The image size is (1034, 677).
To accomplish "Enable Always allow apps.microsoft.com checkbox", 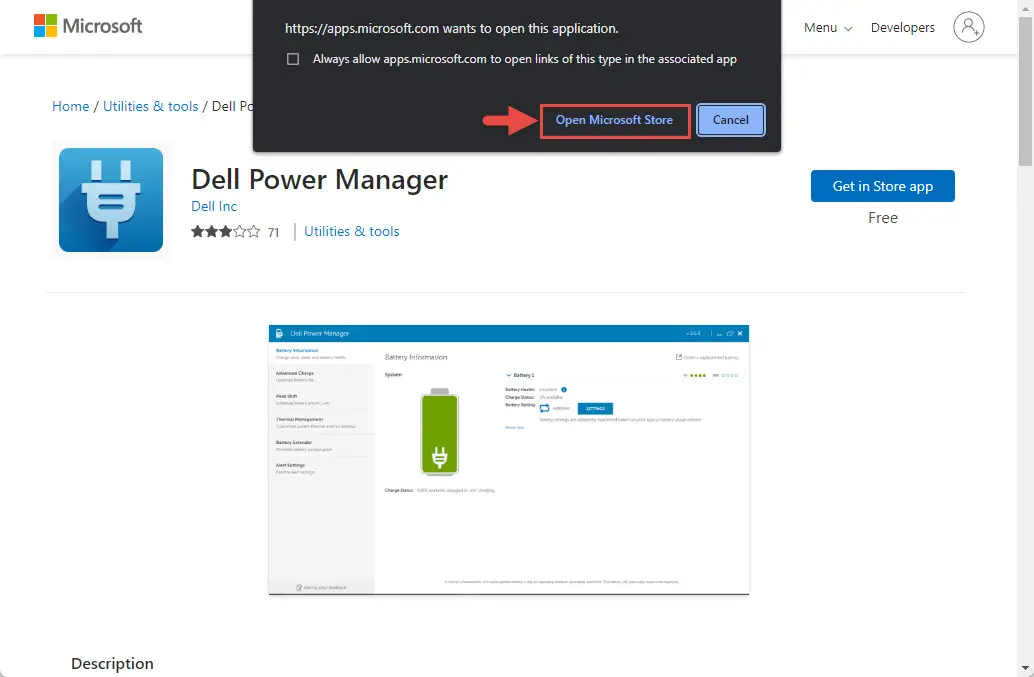I will pyautogui.click(x=293, y=59).
